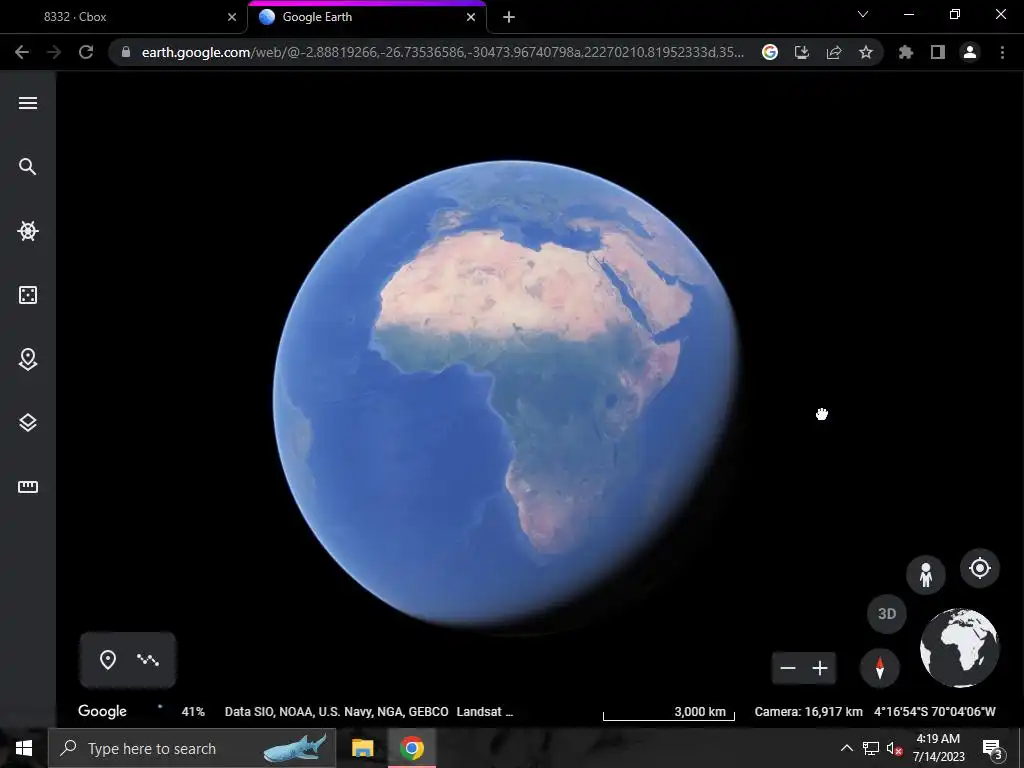Reload the current page
1024x768 pixels.
86,52
